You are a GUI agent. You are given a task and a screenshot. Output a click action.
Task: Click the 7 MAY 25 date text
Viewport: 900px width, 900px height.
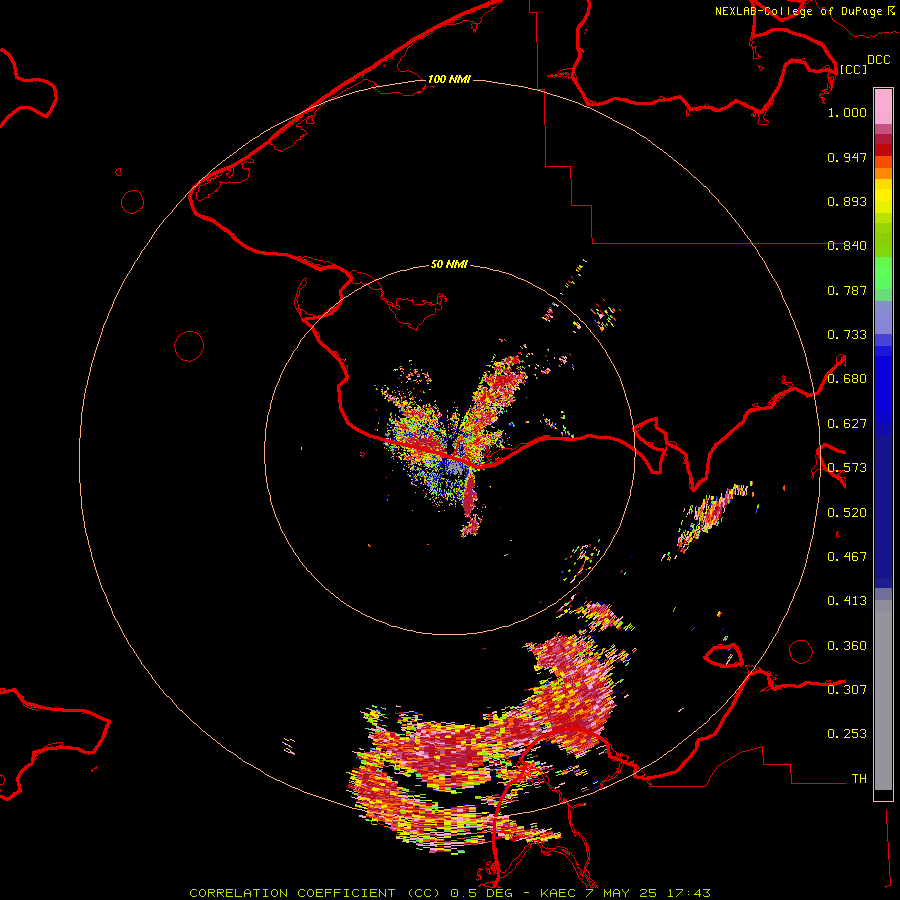(622, 893)
